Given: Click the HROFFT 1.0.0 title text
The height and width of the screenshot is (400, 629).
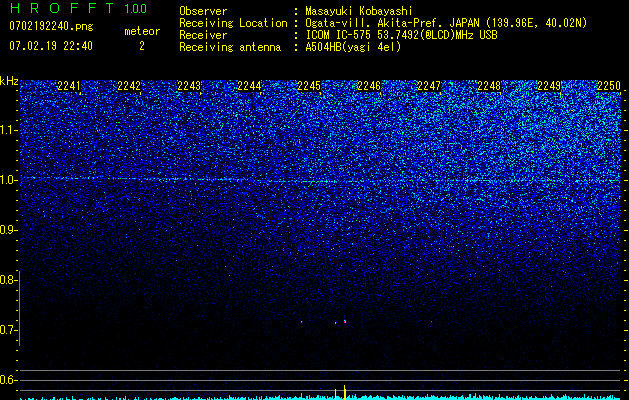Looking at the screenshot, I should (78, 8).
